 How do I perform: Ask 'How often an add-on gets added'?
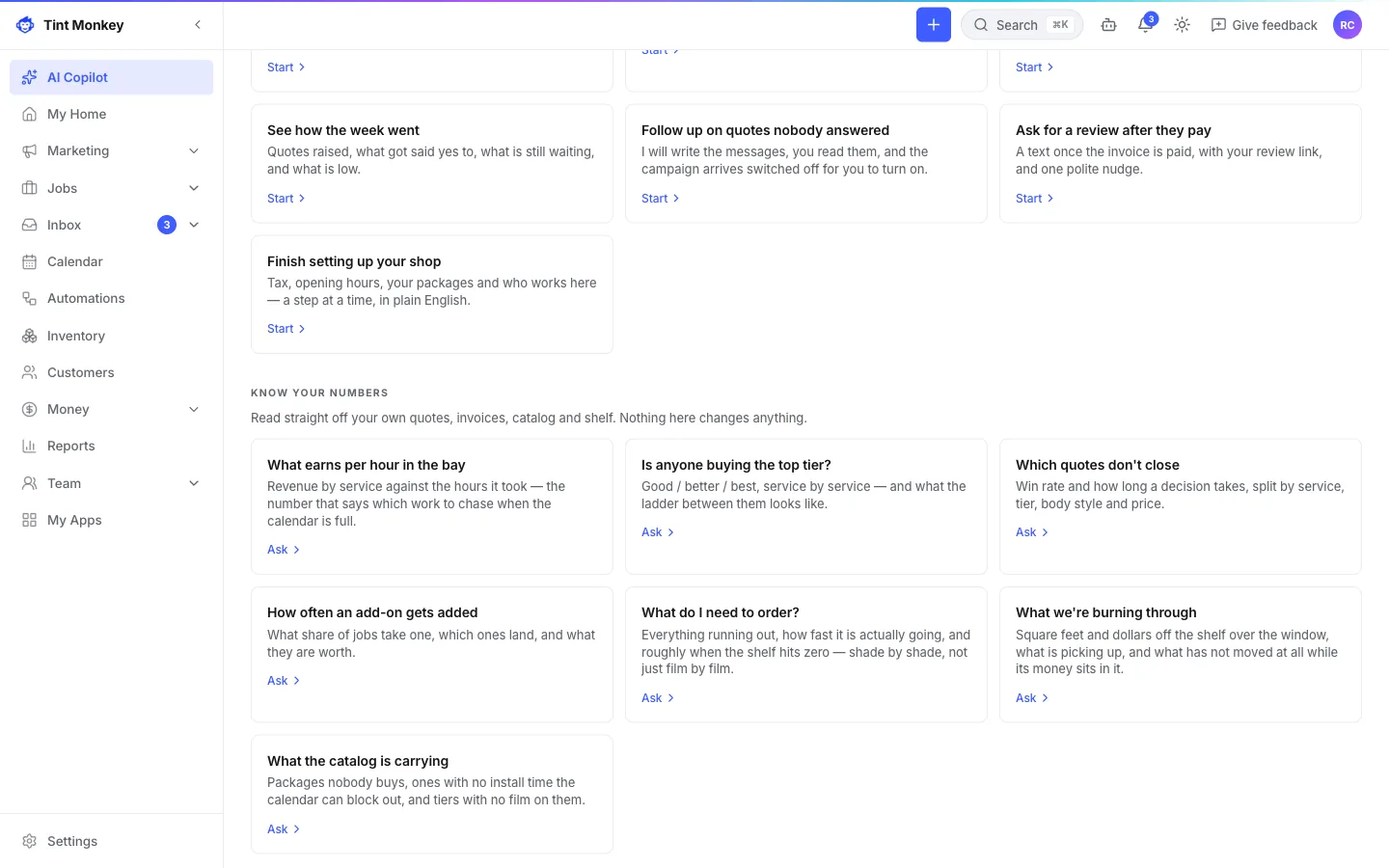click(284, 681)
